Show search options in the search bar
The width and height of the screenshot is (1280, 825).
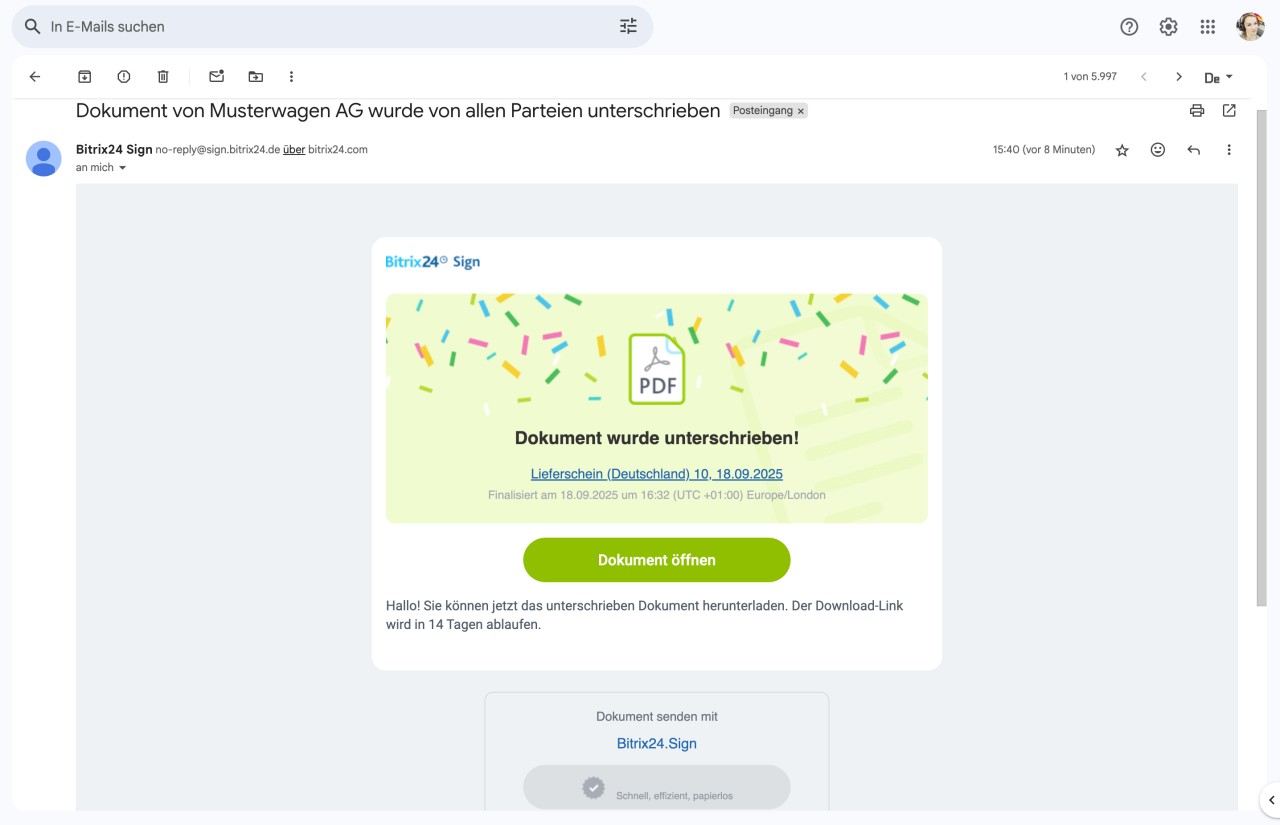628,27
